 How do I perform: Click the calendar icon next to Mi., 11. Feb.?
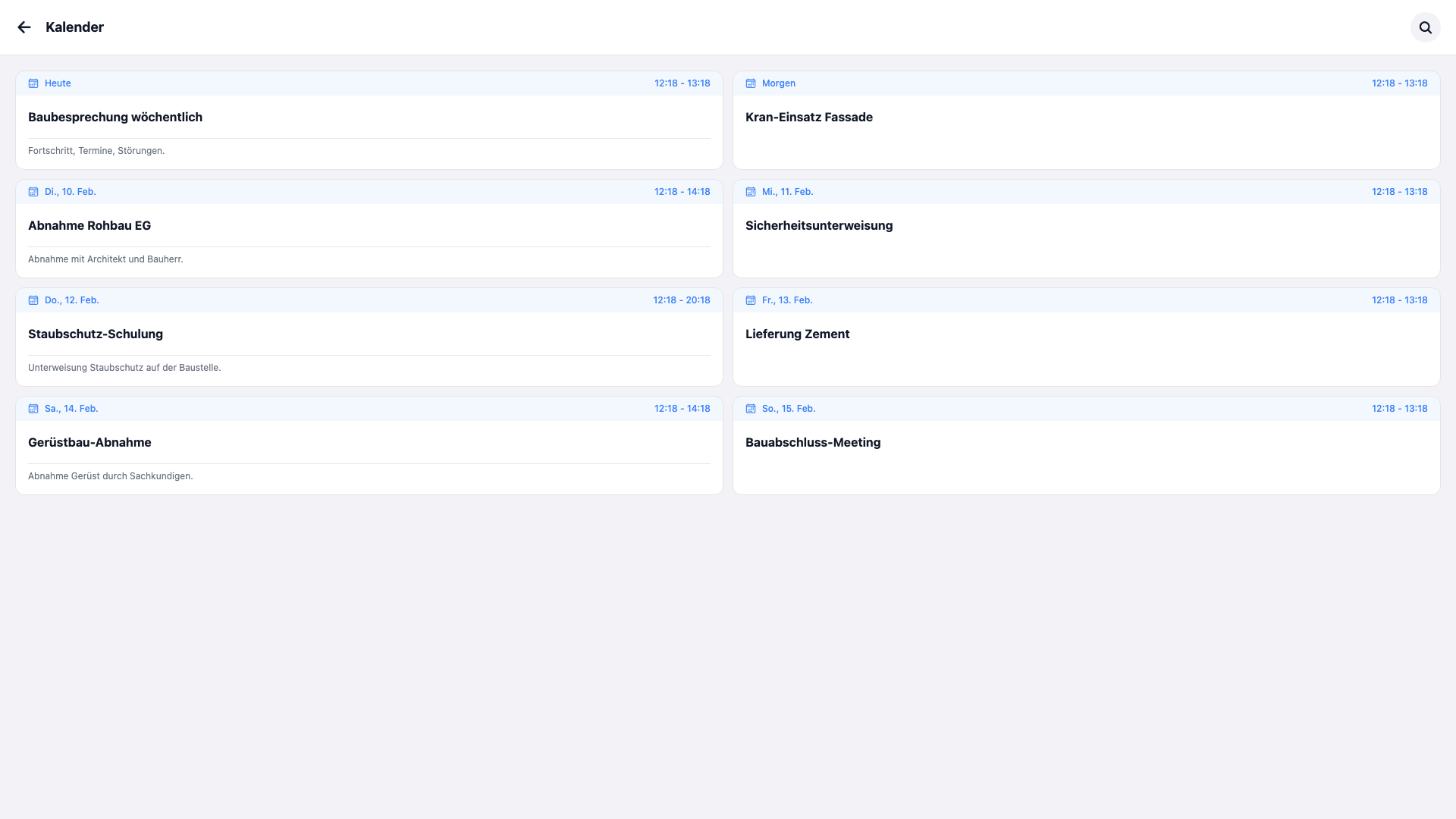pyautogui.click(x=751, y=192)
